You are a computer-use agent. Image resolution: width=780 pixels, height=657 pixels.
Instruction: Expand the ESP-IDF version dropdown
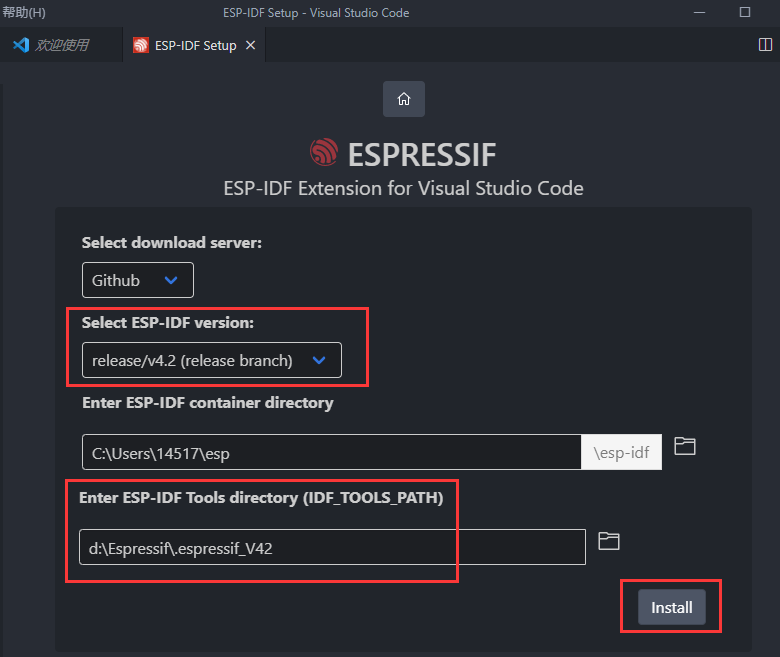pos(212,360)
